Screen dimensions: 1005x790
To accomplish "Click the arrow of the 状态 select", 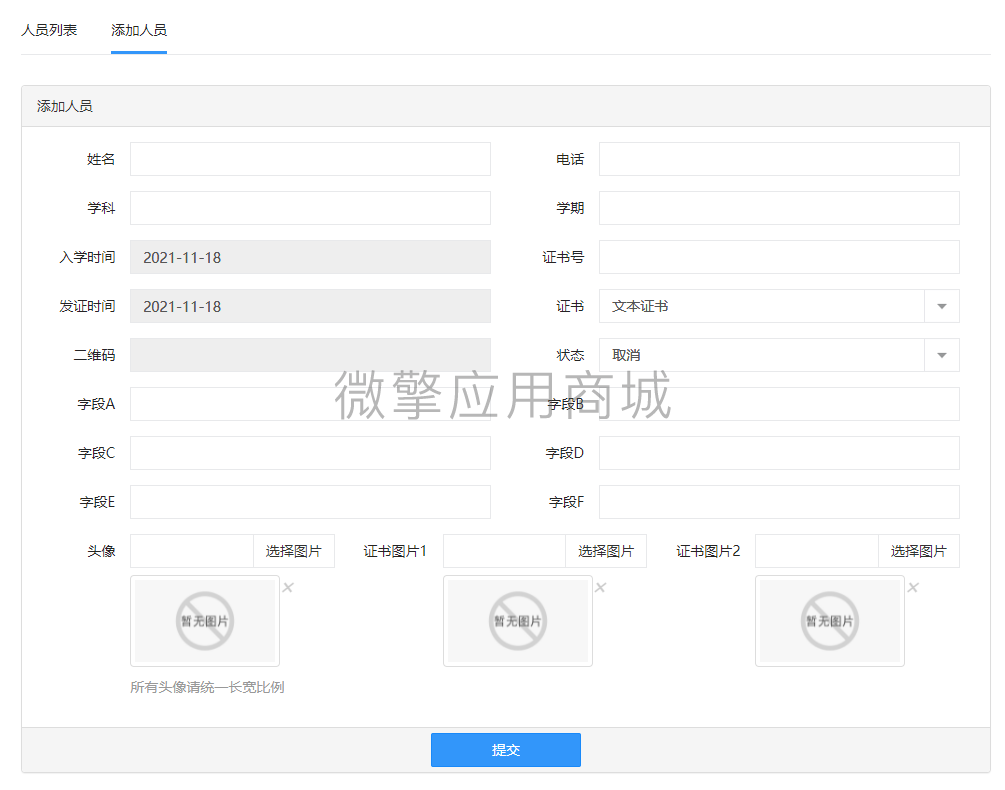I will [942, 355].
